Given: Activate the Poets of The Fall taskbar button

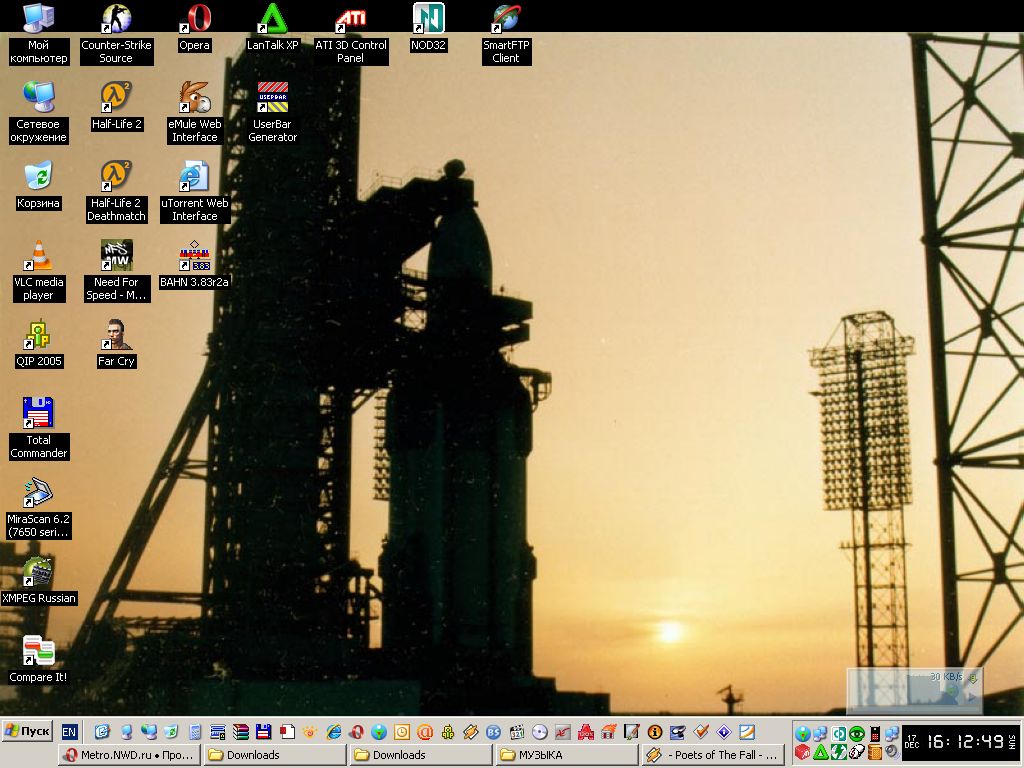Looking at the screenshot, I should [x=711, y=755].
